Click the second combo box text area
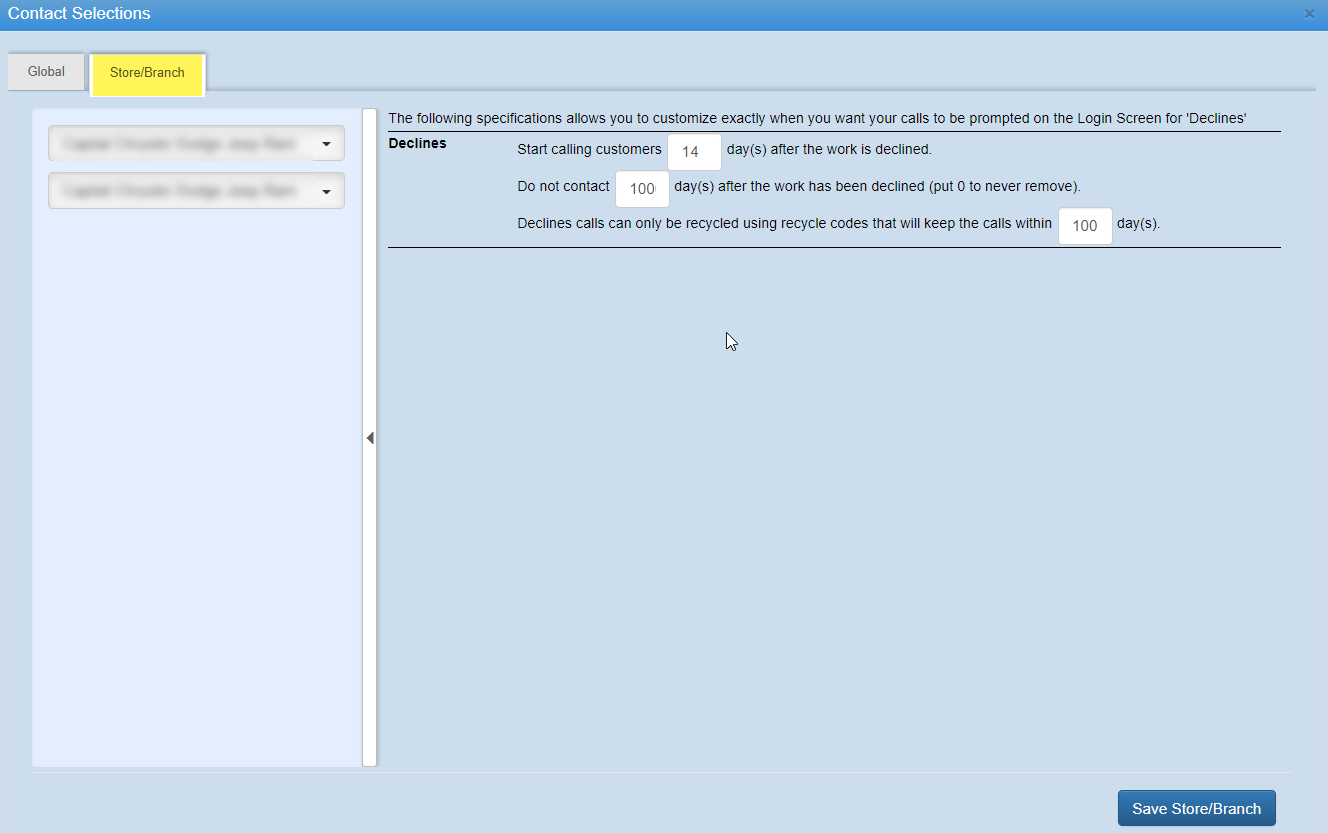 [180, 191]
